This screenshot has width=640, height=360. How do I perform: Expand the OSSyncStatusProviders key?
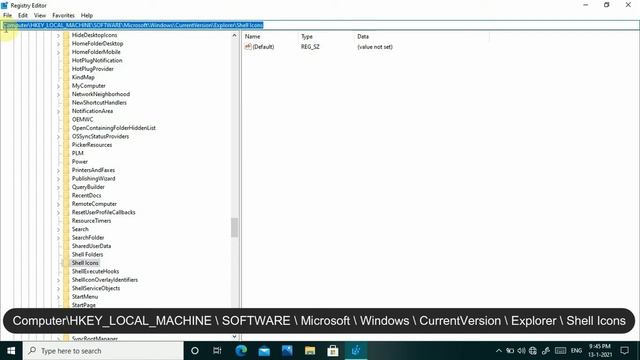pyautogui.click(x=58, y=137)
